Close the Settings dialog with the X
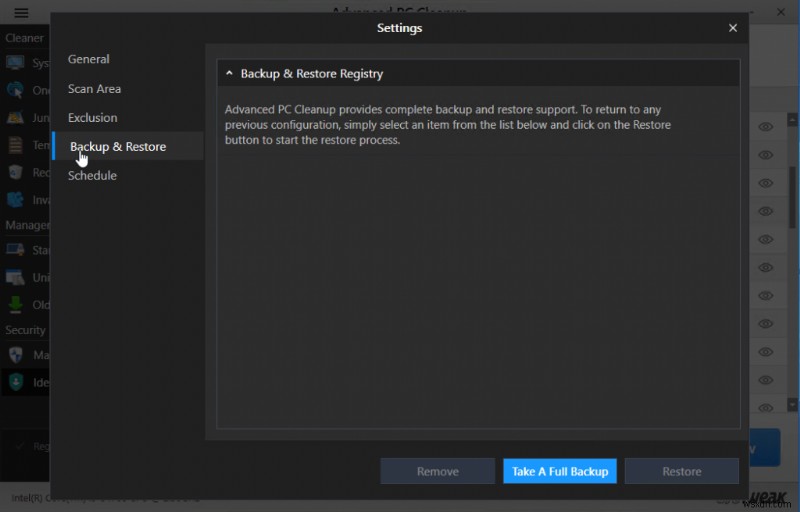This screenshot has height=512, width=800. 733,28
